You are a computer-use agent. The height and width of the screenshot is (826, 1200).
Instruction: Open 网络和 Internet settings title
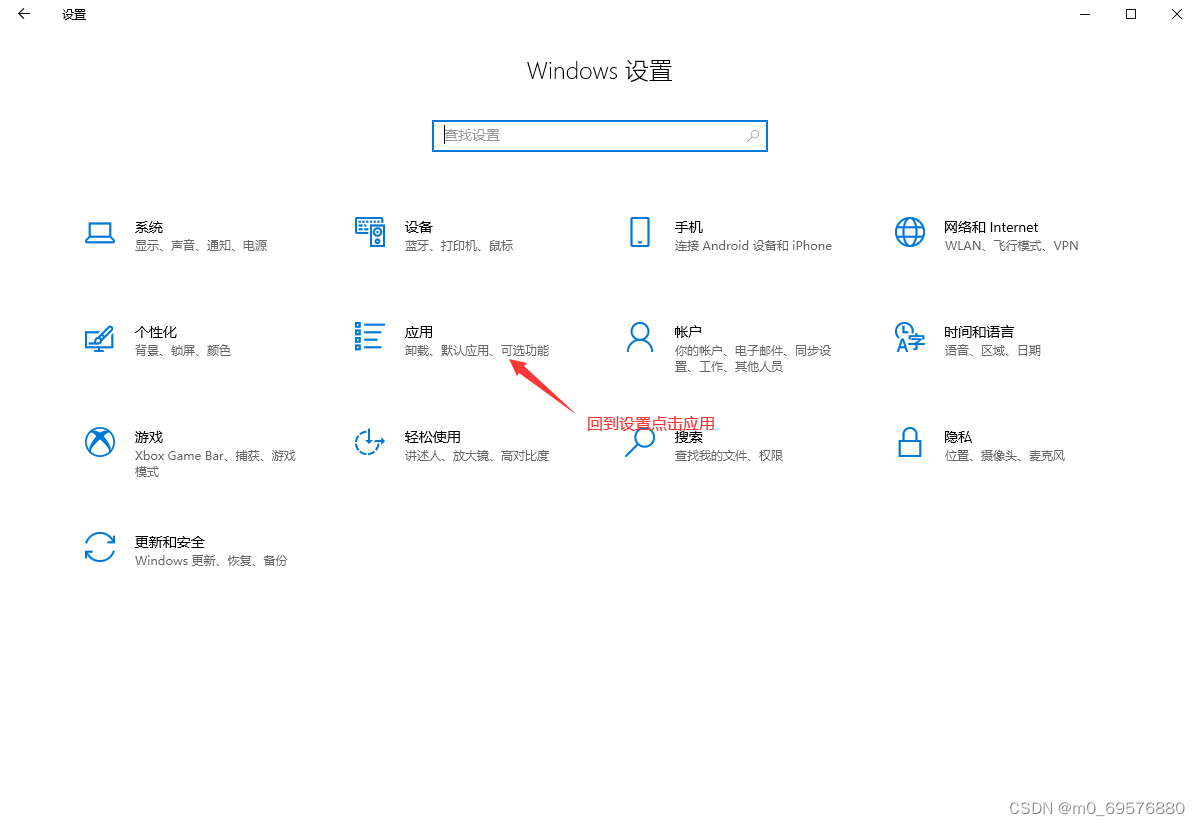[x=991, y=227]
